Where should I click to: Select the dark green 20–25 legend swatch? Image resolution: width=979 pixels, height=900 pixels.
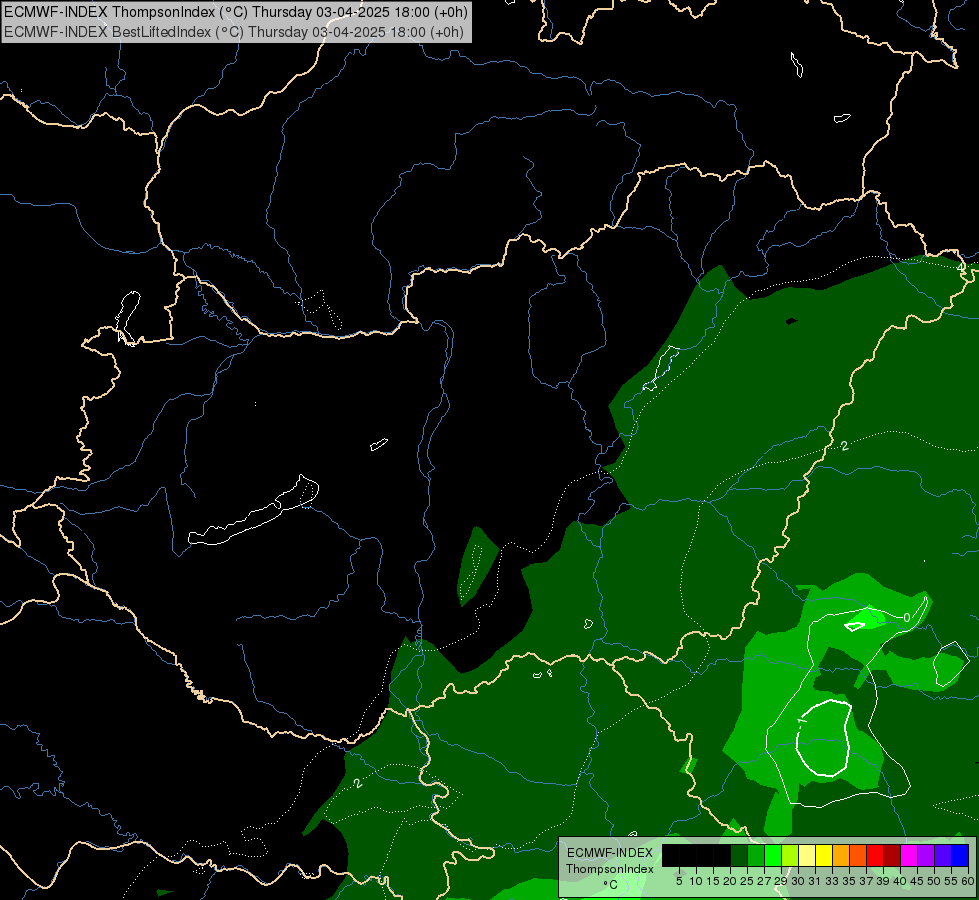click(x=739, y=855)
